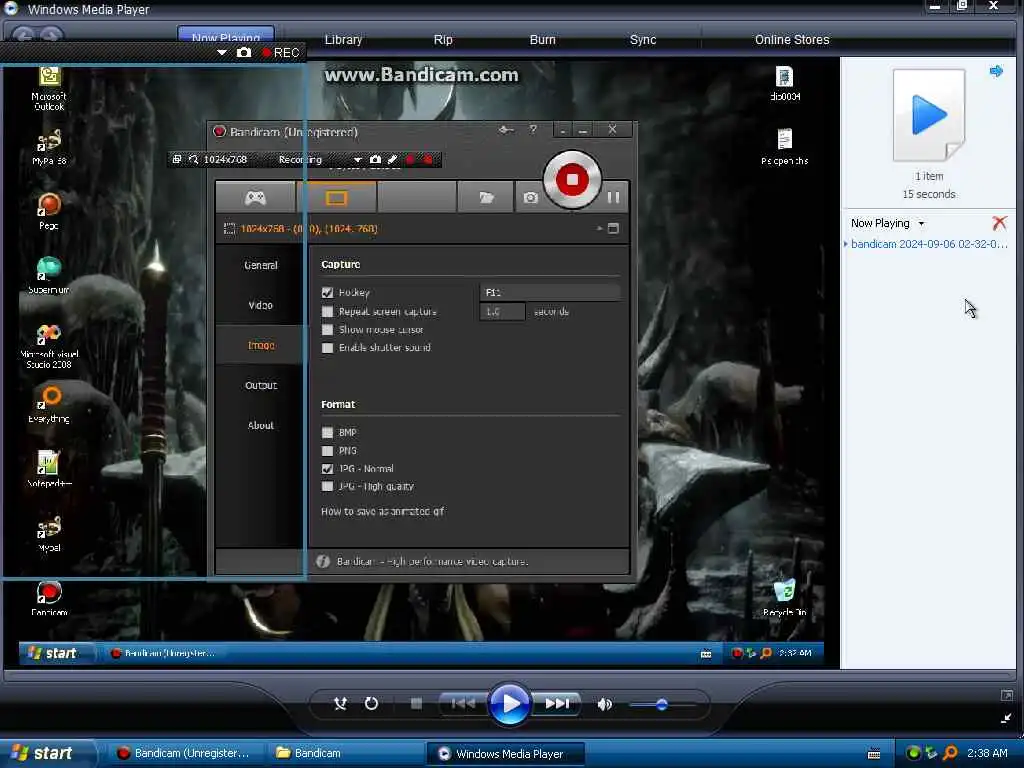
Task: Stop playback in Windows Media Player
Action: pos(416,703)
